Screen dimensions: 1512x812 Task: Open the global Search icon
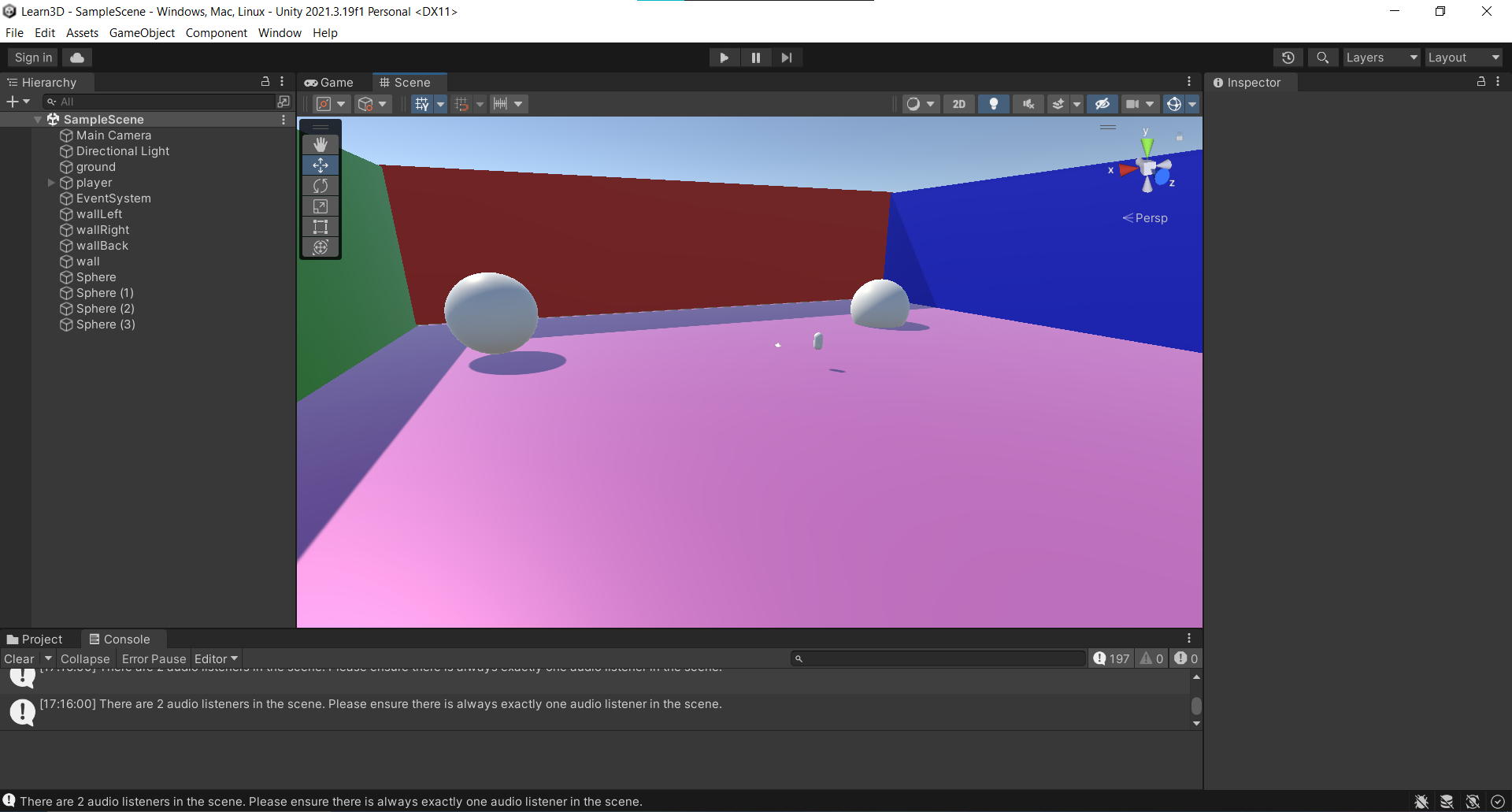click(x=1323, y=57)
